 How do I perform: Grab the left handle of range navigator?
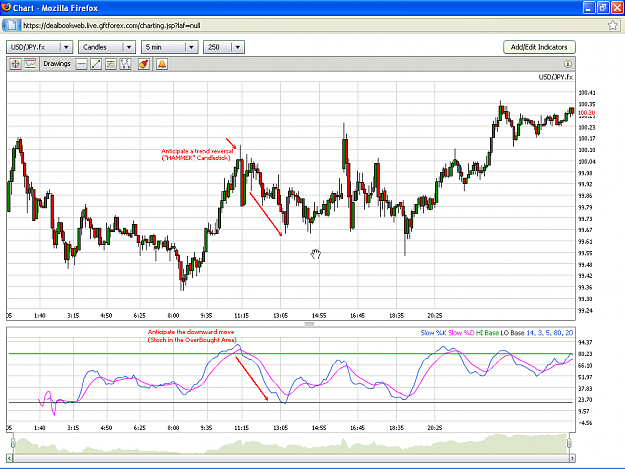13,443
